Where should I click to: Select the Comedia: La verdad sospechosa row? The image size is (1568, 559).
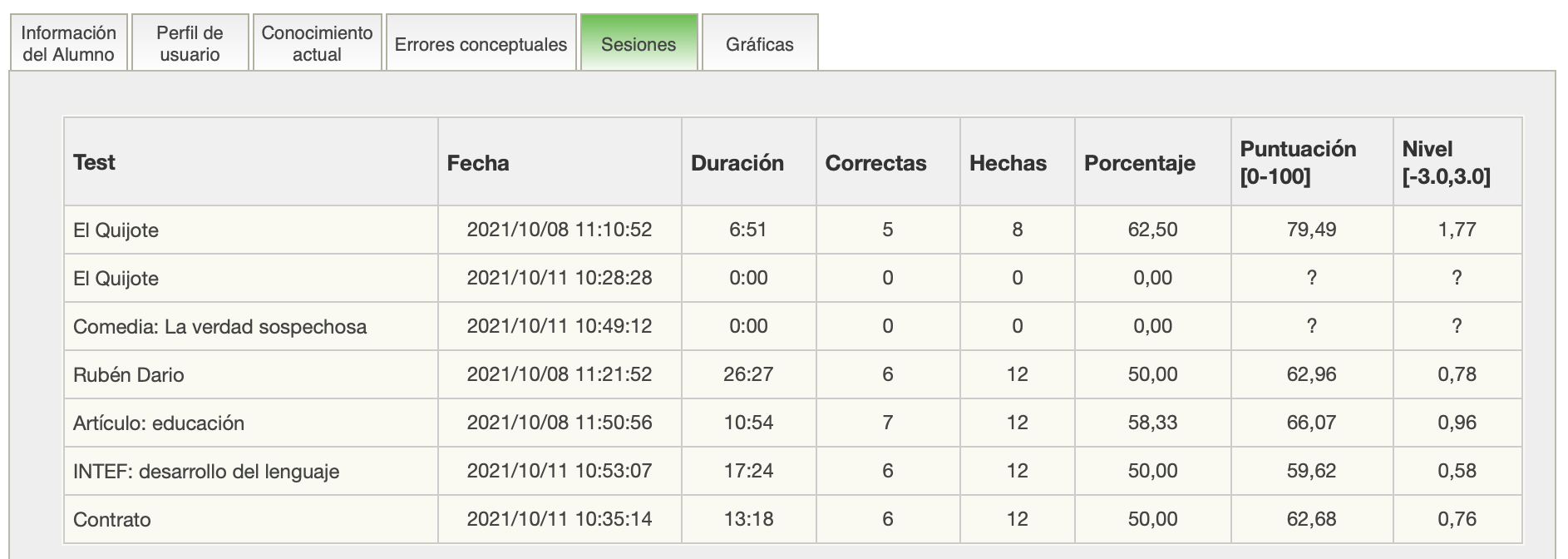[x=219, y=327]
